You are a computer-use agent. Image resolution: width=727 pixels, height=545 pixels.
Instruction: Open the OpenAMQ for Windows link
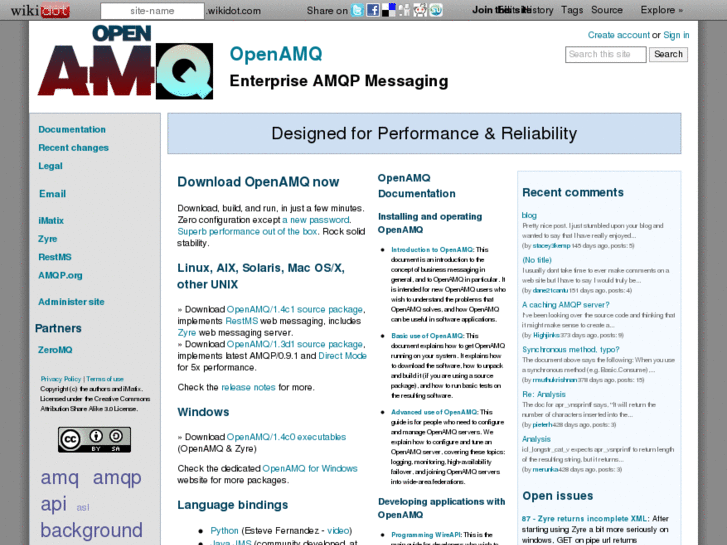[x=310, y=468]
